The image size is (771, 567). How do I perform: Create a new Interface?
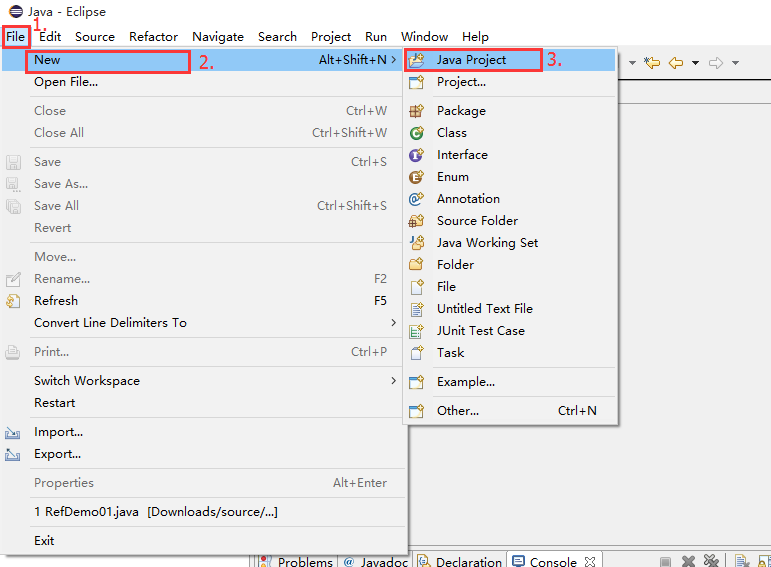point(509,155)
